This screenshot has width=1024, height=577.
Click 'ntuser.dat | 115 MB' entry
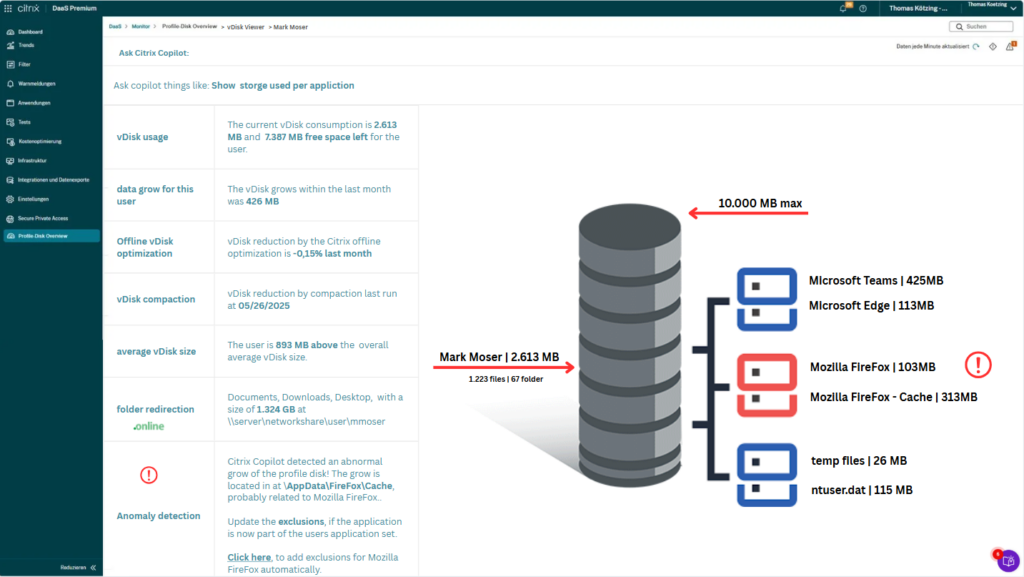tap(861, 490)
